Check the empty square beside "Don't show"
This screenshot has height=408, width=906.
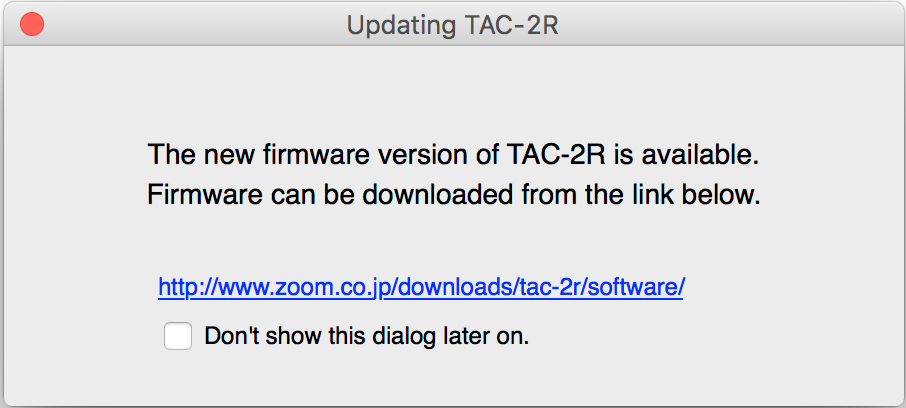coord(178,337)
